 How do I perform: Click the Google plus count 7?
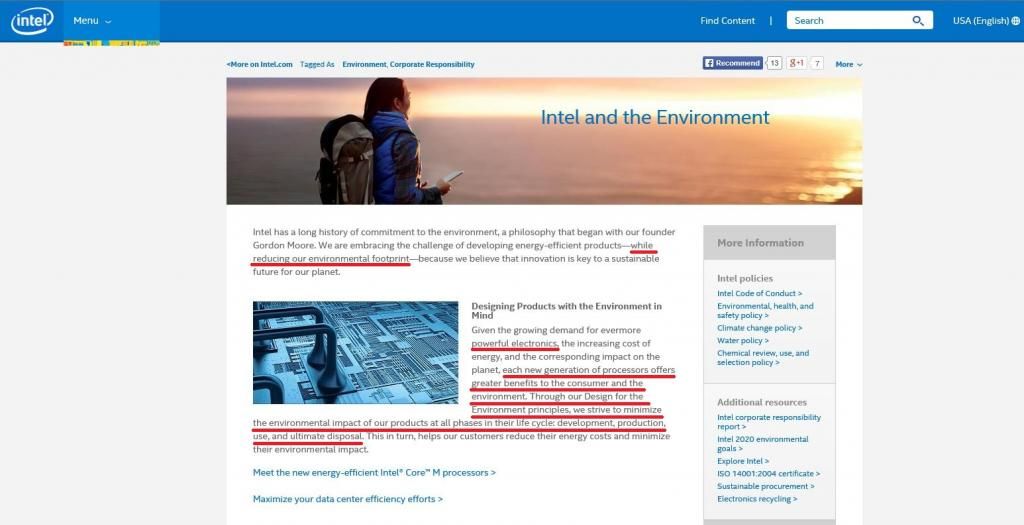pos(818,63)
